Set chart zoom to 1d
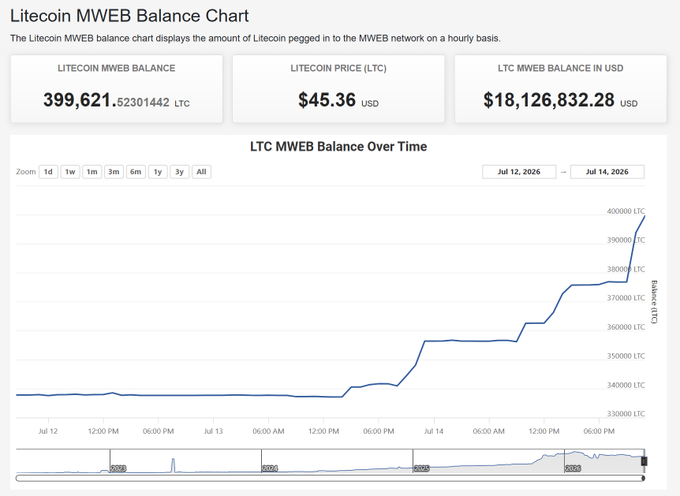 48,172
